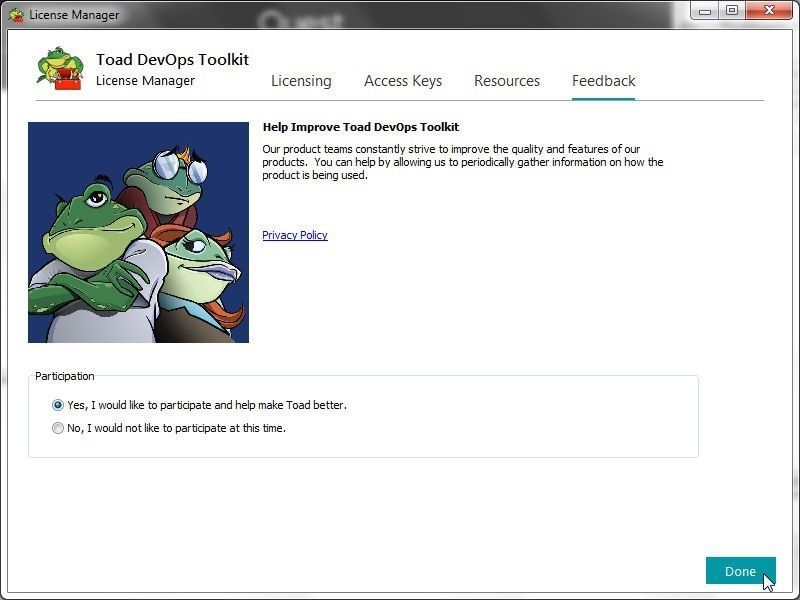This screenshot has height=600, width=800.
Task: Open the Privacy Policy link
Action: (295, 235)
